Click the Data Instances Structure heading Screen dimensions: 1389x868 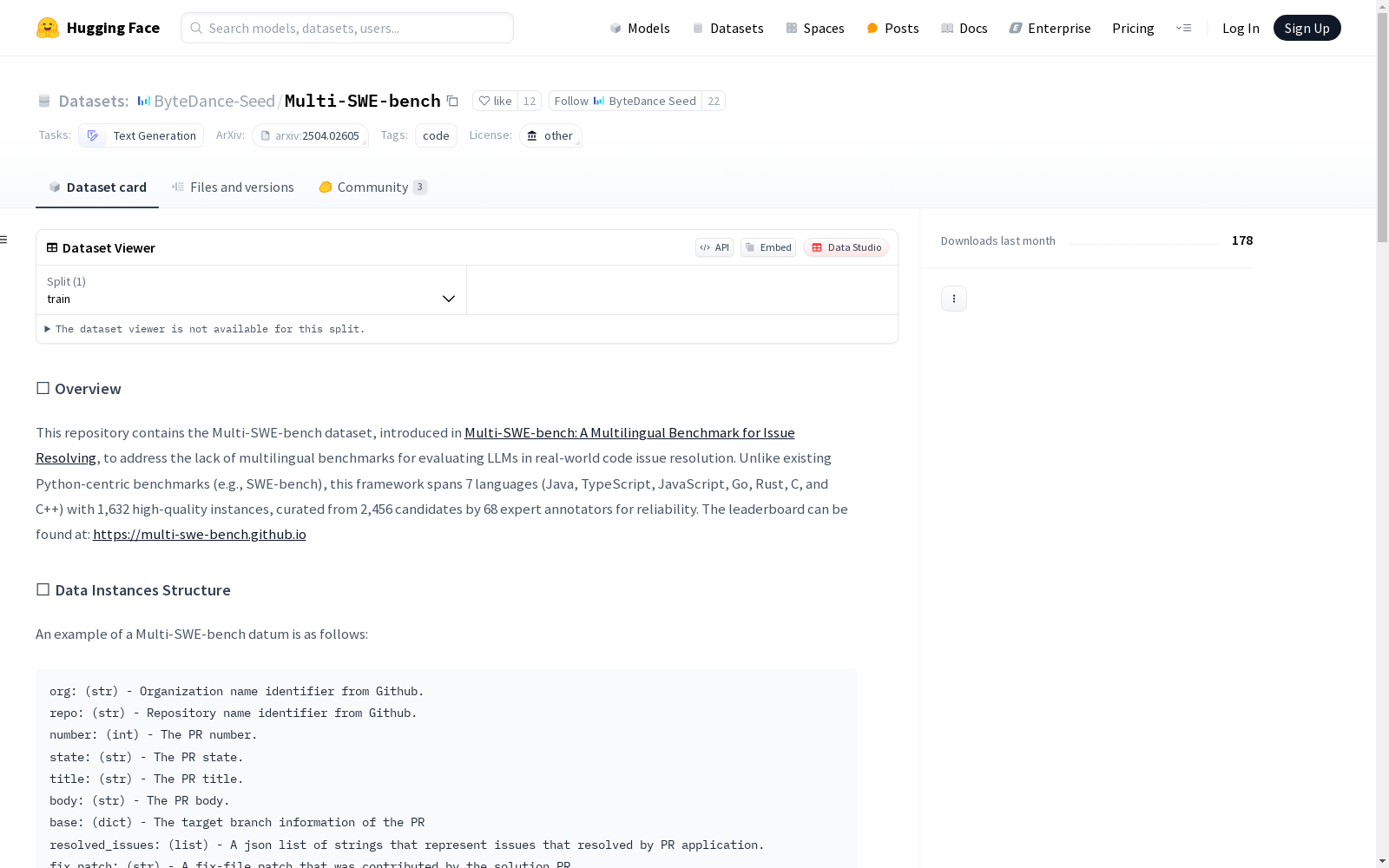pos(133,590)
